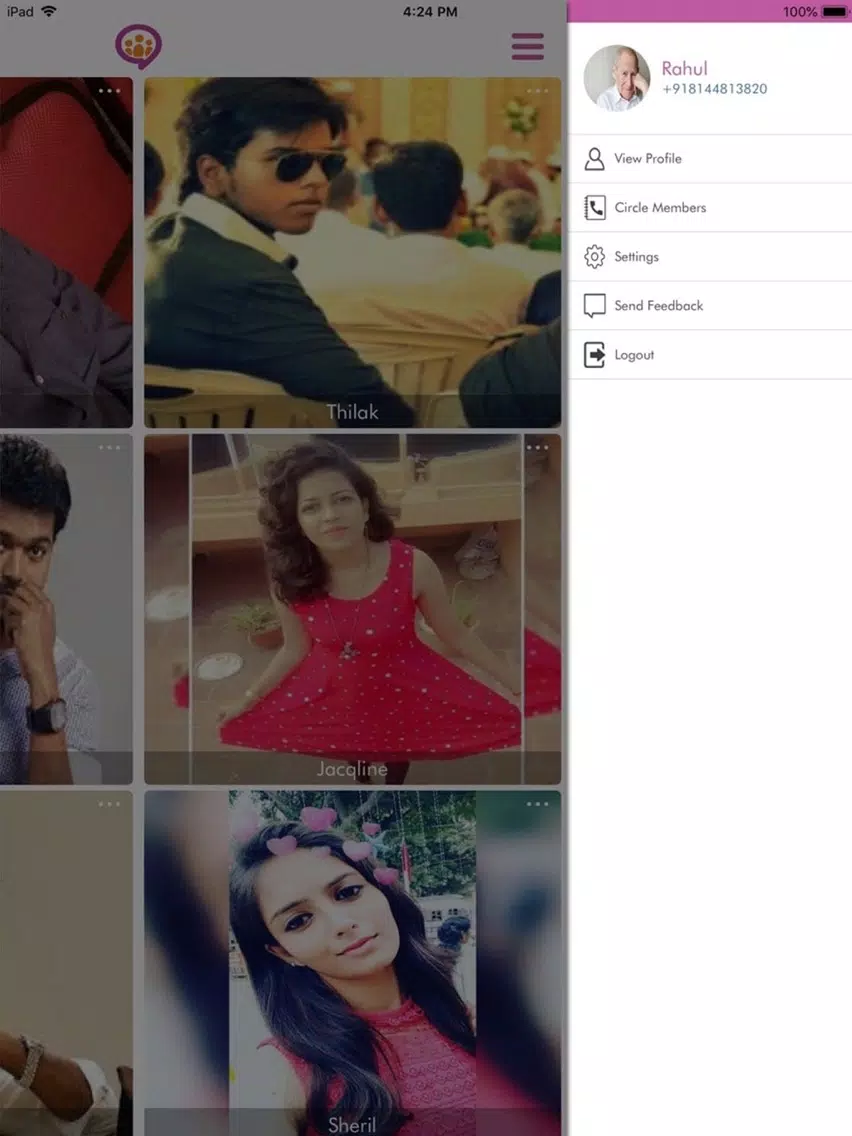This screenshot has width=852, height=1136.
Task: Tap the purple circle app logo
Action: pyautogui.click(x=138, y=46)
